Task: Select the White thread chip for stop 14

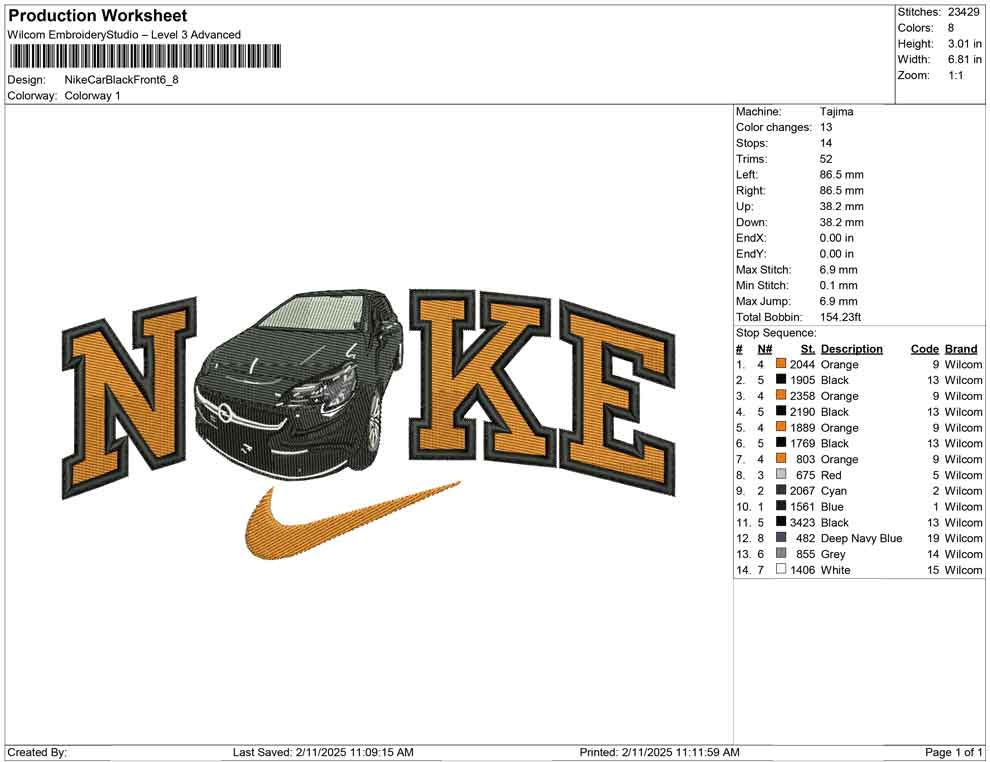Action: (x=781, y=570)
